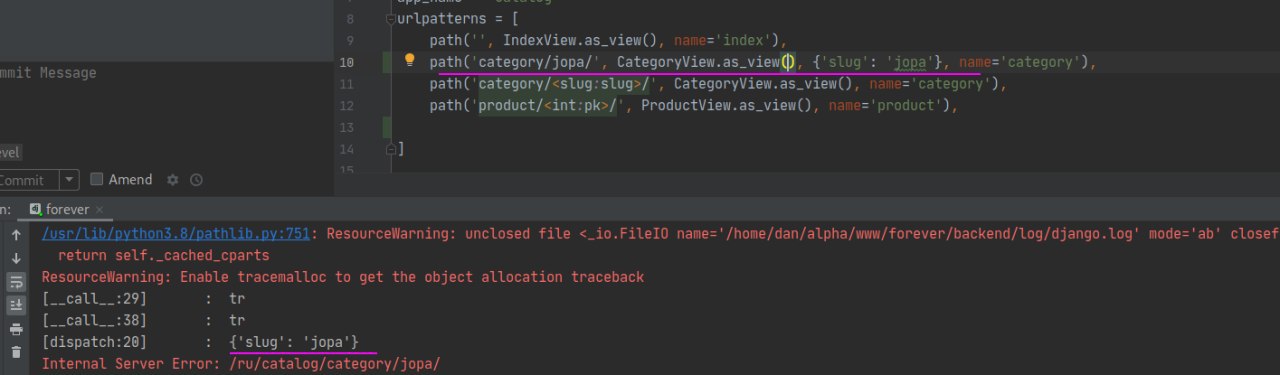Click {'slug': 'jopa'} output in console
Viewport: 1280px width, 375px height.
tap(293, 342)
